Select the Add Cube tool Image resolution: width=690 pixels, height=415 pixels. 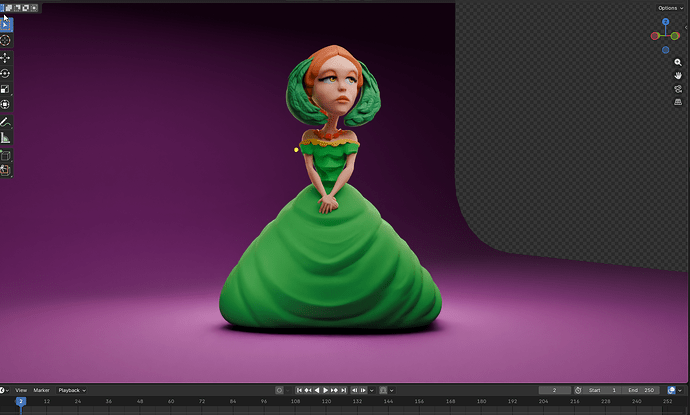[x=5, y=155]
